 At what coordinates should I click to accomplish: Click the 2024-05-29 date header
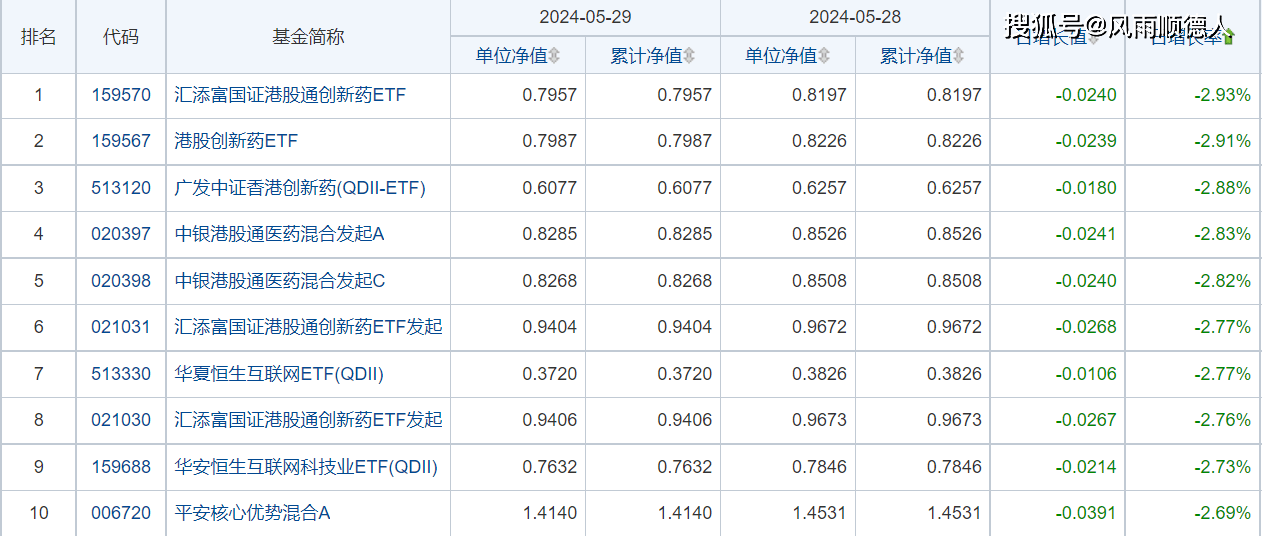[585, 17]
